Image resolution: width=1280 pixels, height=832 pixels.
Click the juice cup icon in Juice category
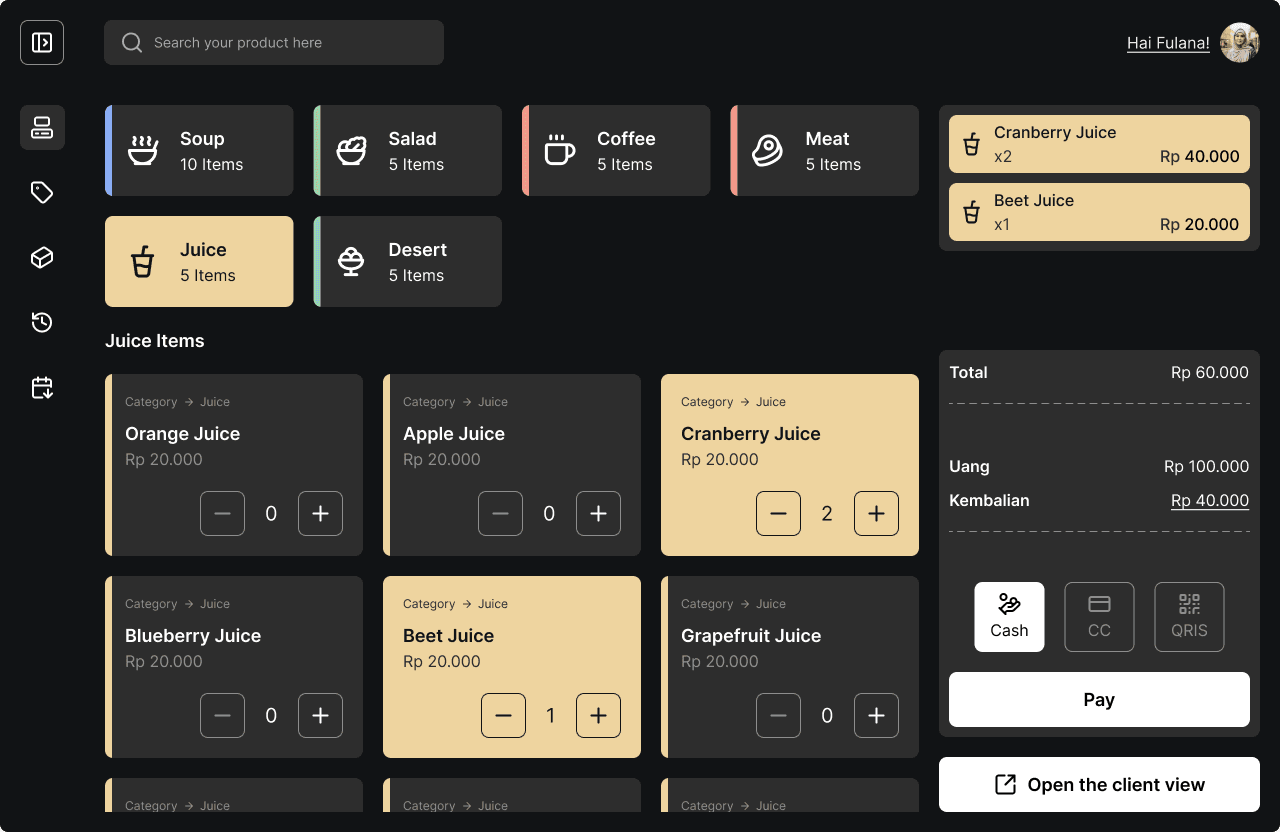click(x=143, y=262)
